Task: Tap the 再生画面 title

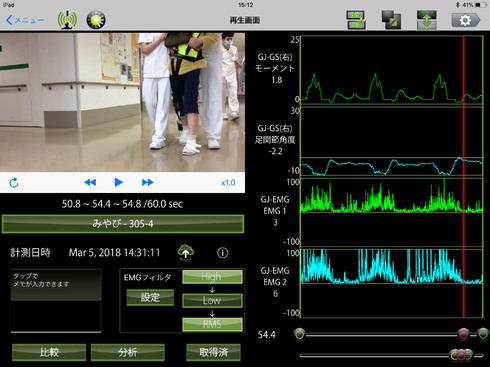Action: click(245, 20)
